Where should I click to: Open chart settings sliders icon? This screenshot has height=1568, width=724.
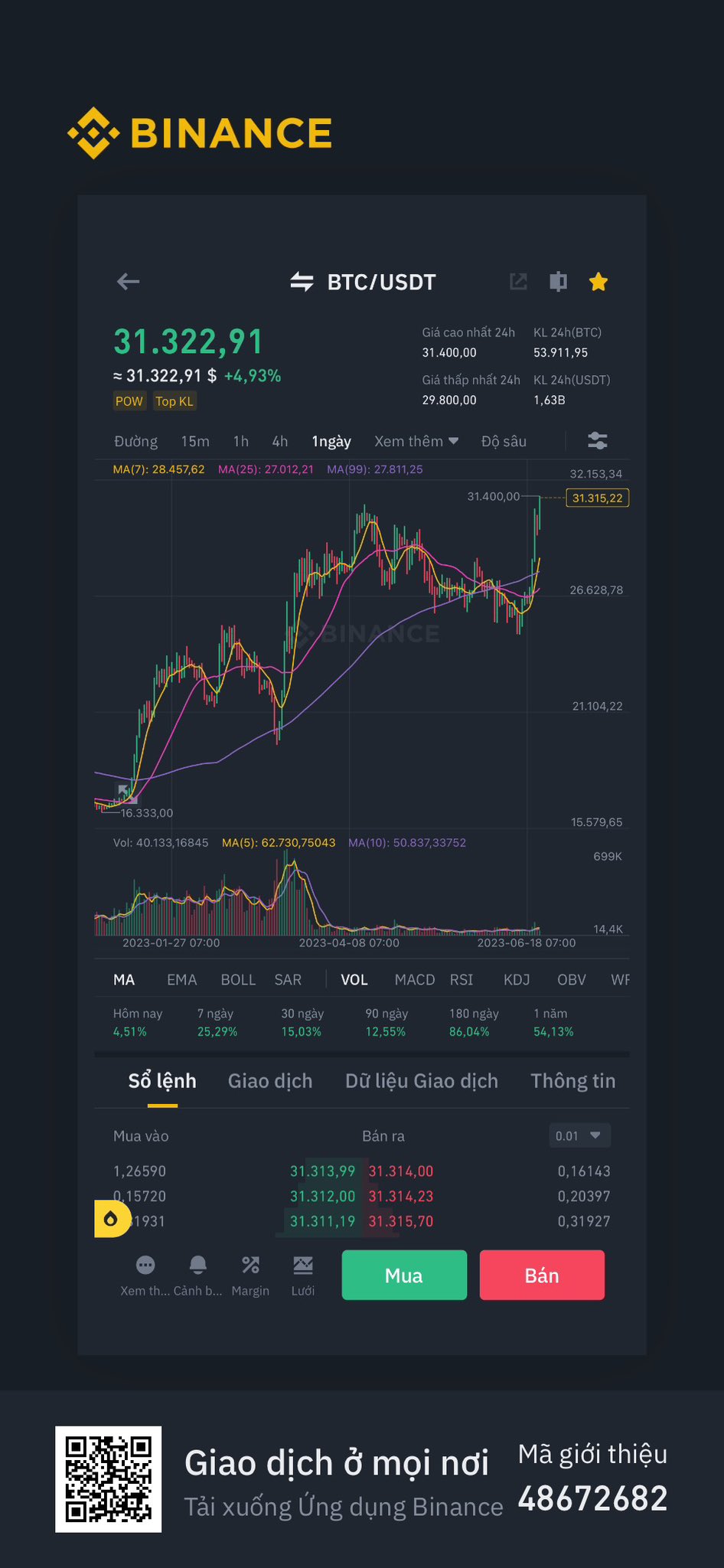tap(598, 440)
